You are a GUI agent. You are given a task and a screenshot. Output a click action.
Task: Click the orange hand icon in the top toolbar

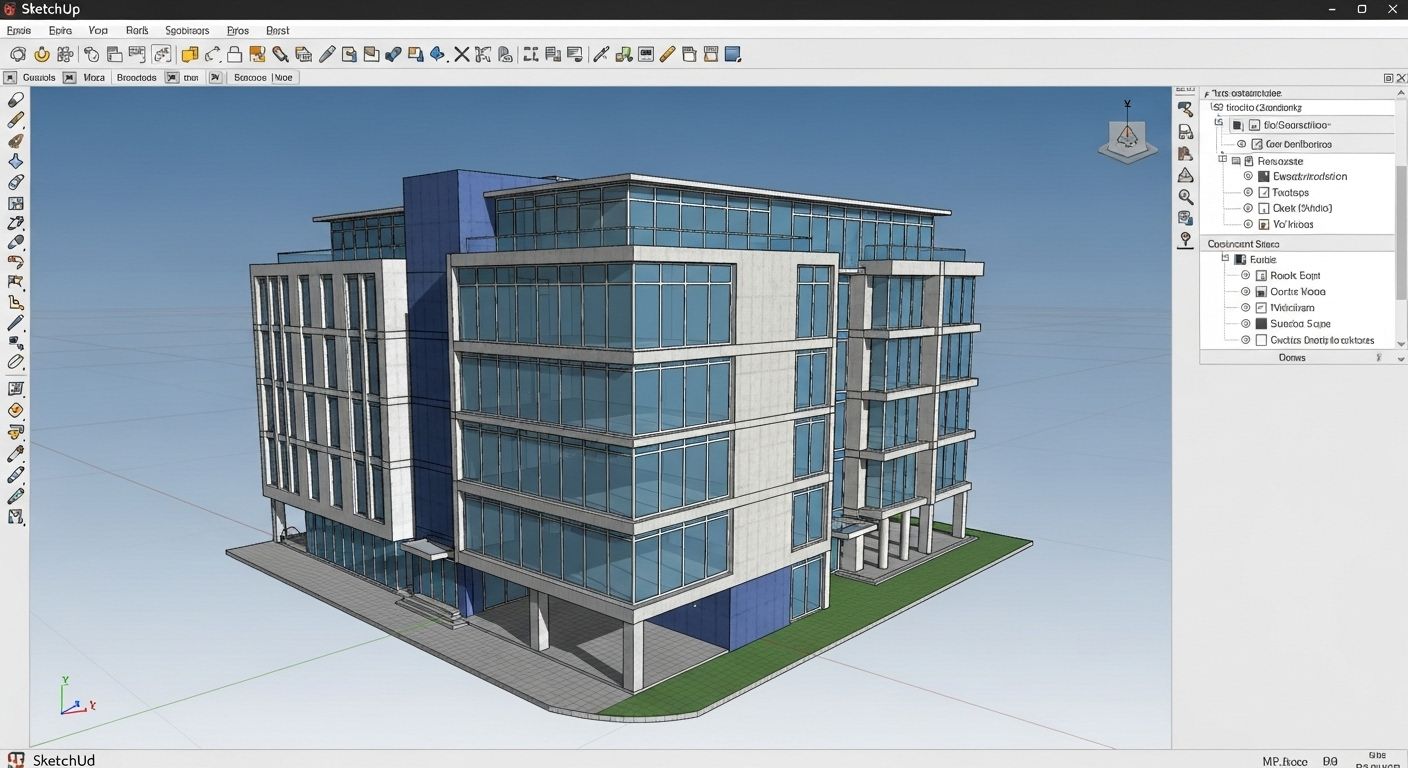point(41,54)
